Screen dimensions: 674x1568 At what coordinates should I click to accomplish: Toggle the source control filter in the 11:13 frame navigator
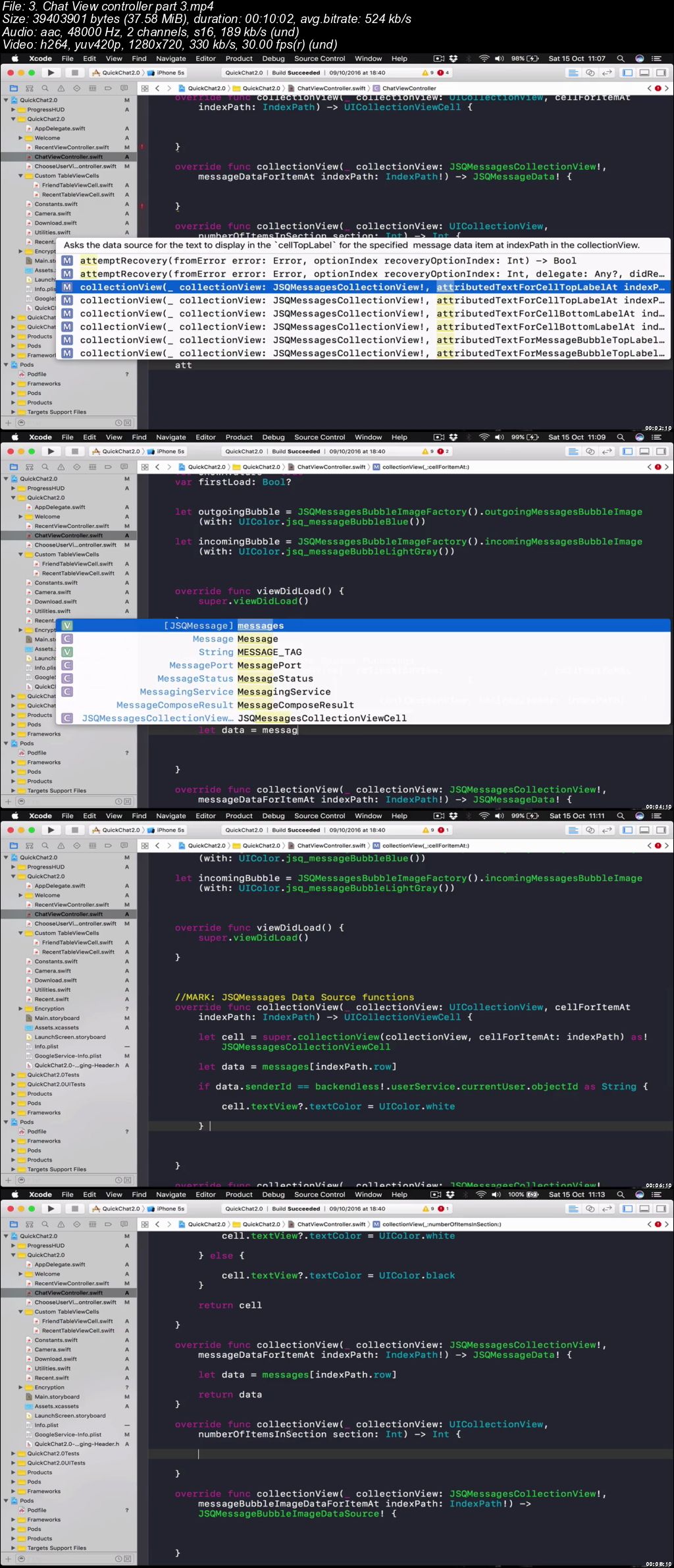pos(128,1559)
